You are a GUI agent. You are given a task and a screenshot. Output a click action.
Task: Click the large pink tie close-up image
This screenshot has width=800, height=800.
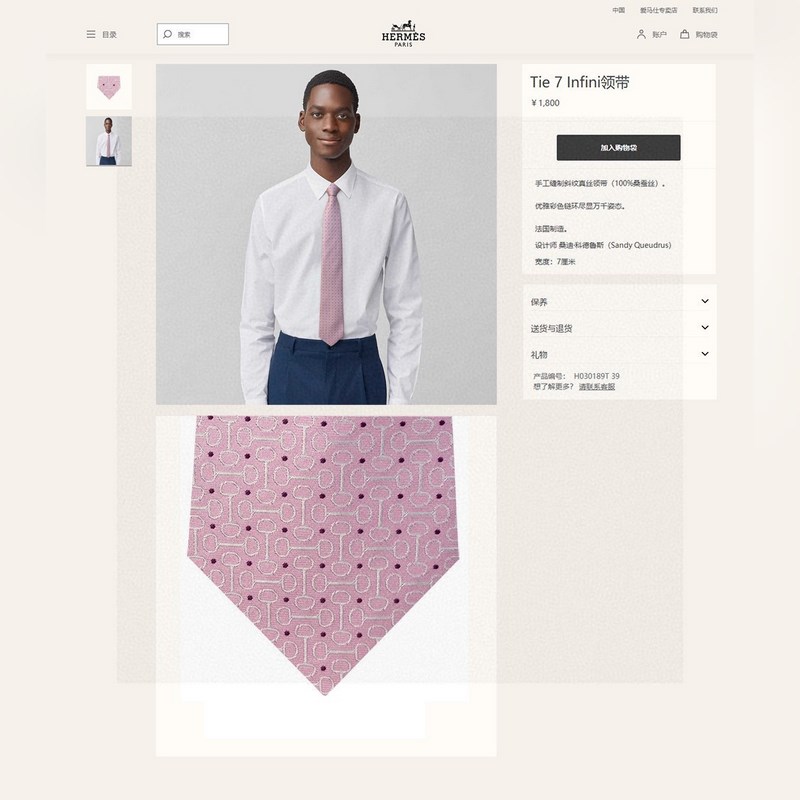click(x=326, y=586)
